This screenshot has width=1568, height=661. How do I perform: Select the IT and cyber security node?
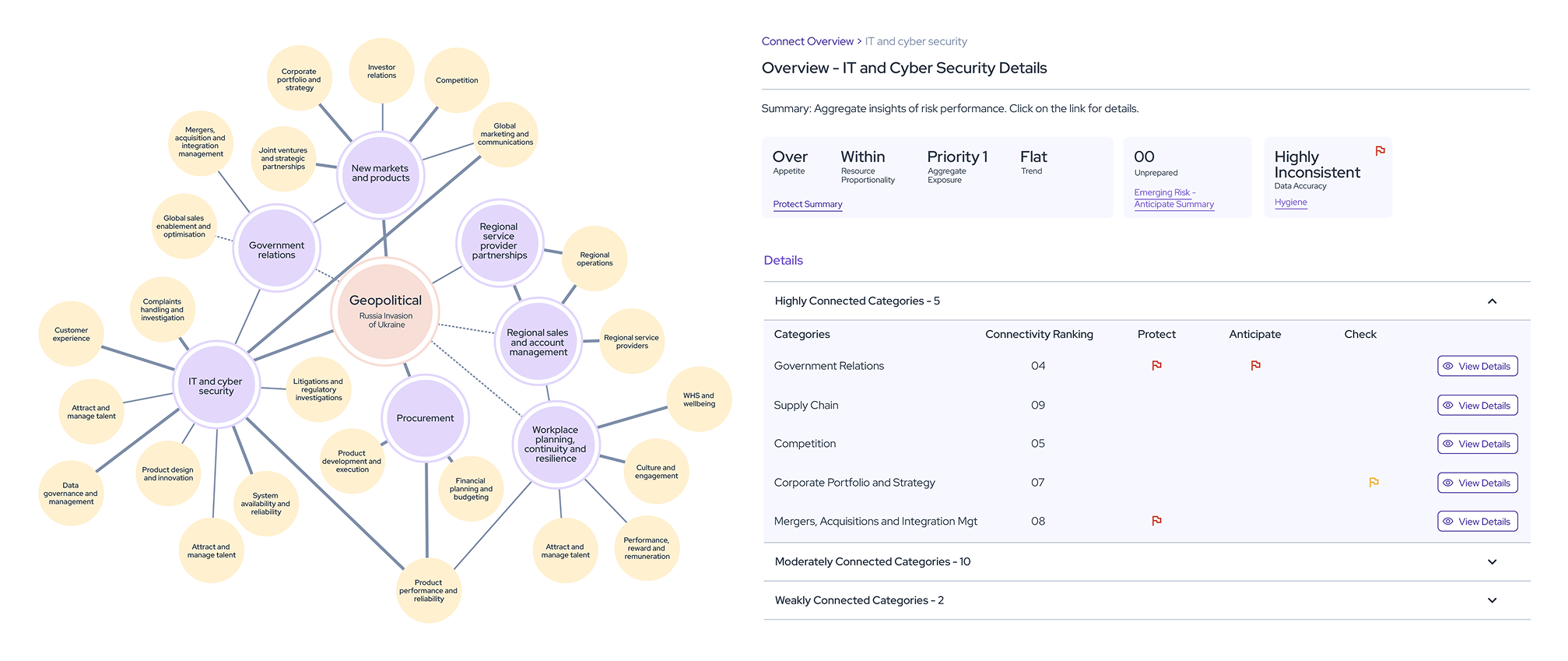click(x=216, y=386)
